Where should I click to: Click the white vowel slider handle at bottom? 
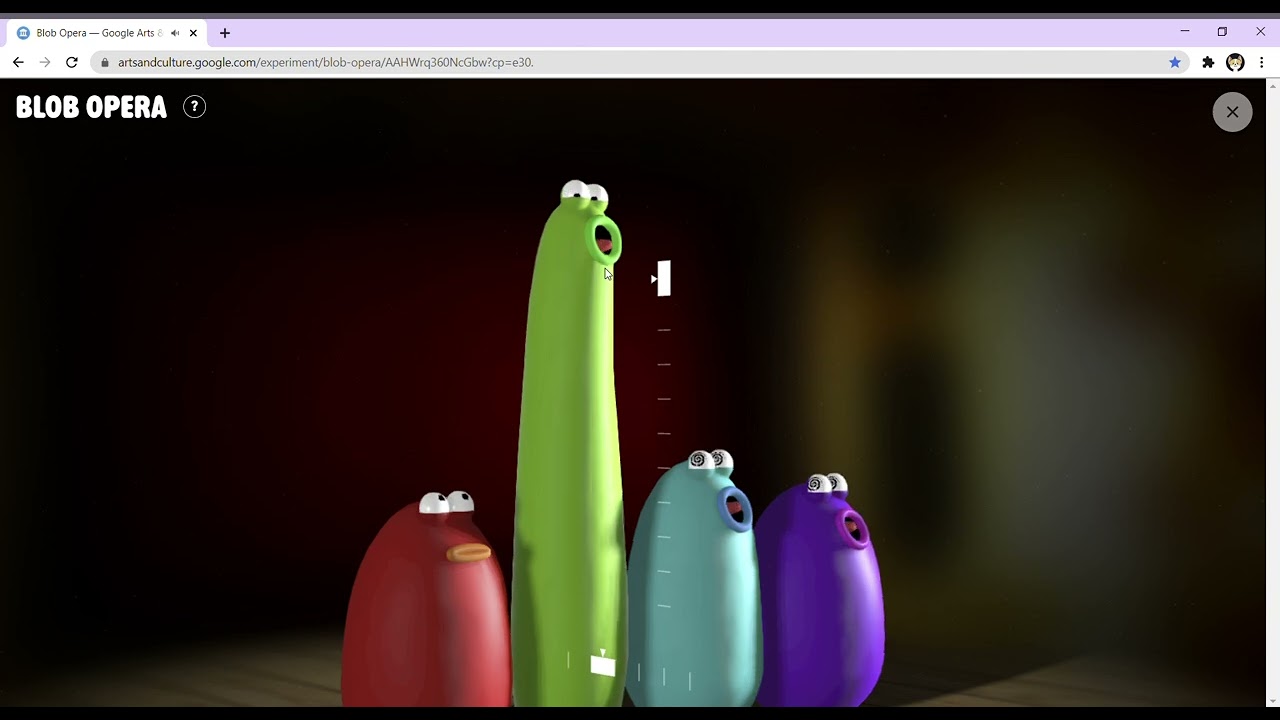point(603,666)
